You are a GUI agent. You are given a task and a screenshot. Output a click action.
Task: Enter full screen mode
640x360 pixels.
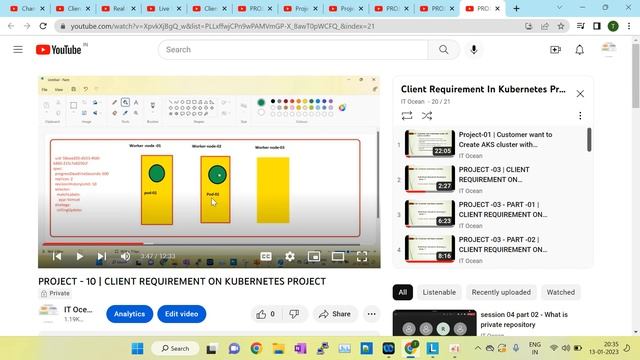click(362, 256)
